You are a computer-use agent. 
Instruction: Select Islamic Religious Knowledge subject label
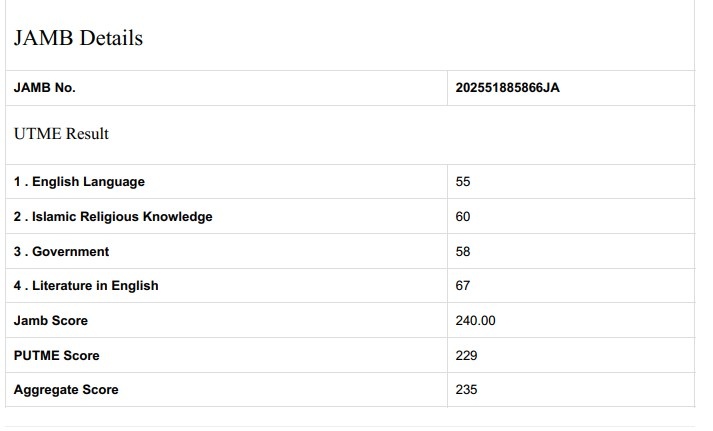click(113, 217)
